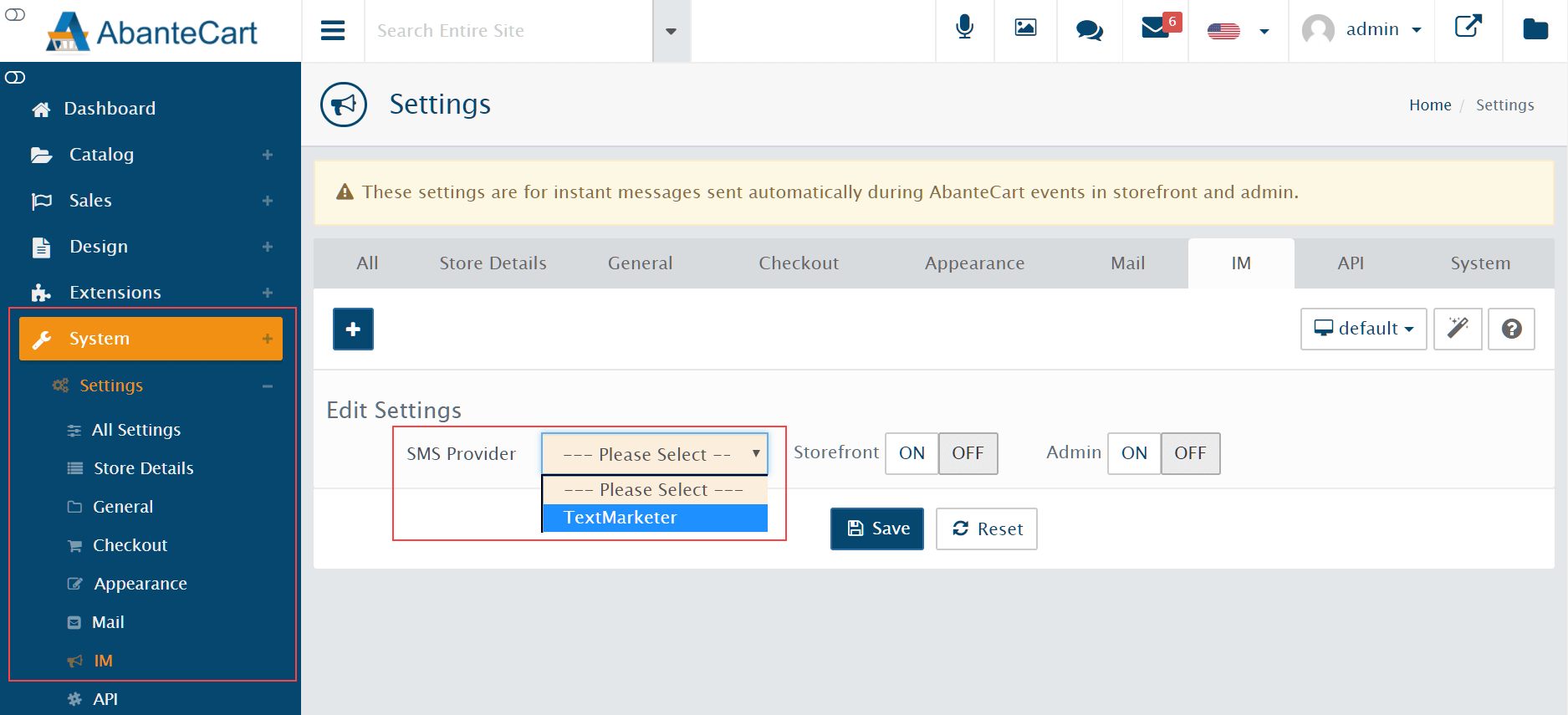Focus the Search Entire Site field
This screenshot has width=1568, height=715.
tap(508, 31)
